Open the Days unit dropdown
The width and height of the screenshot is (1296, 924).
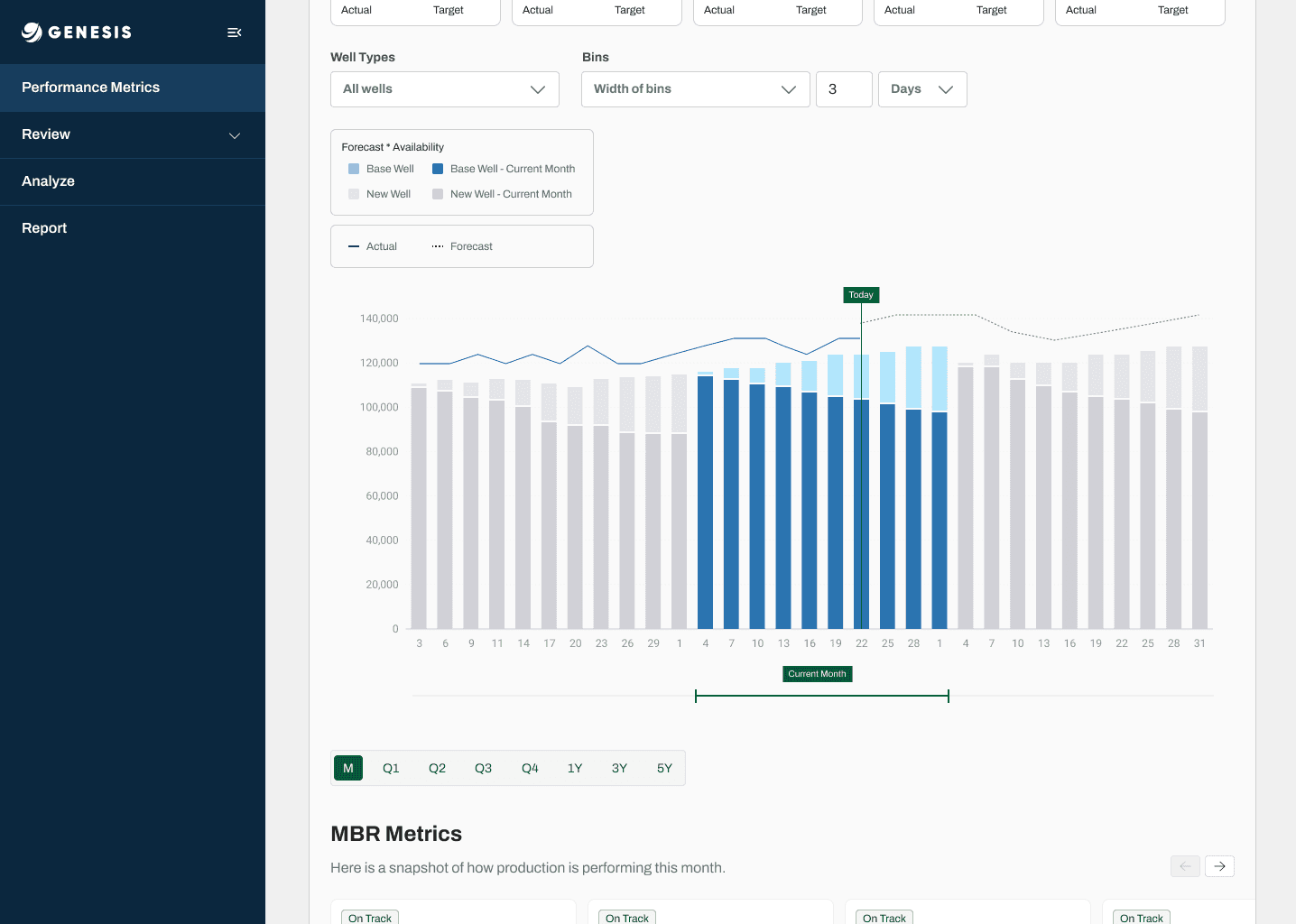922,89
